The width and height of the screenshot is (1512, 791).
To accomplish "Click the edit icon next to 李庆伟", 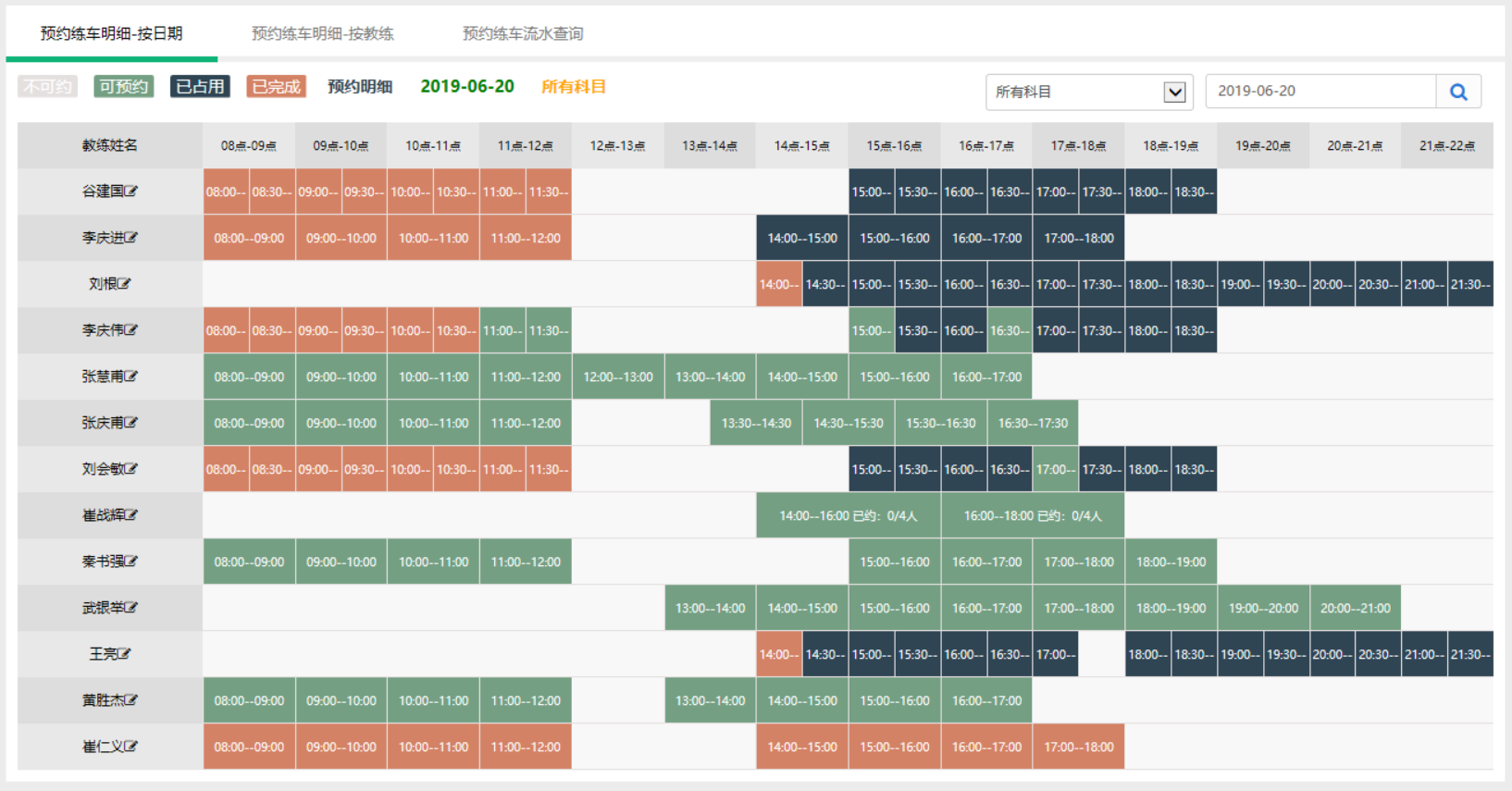I will (131, 329).
